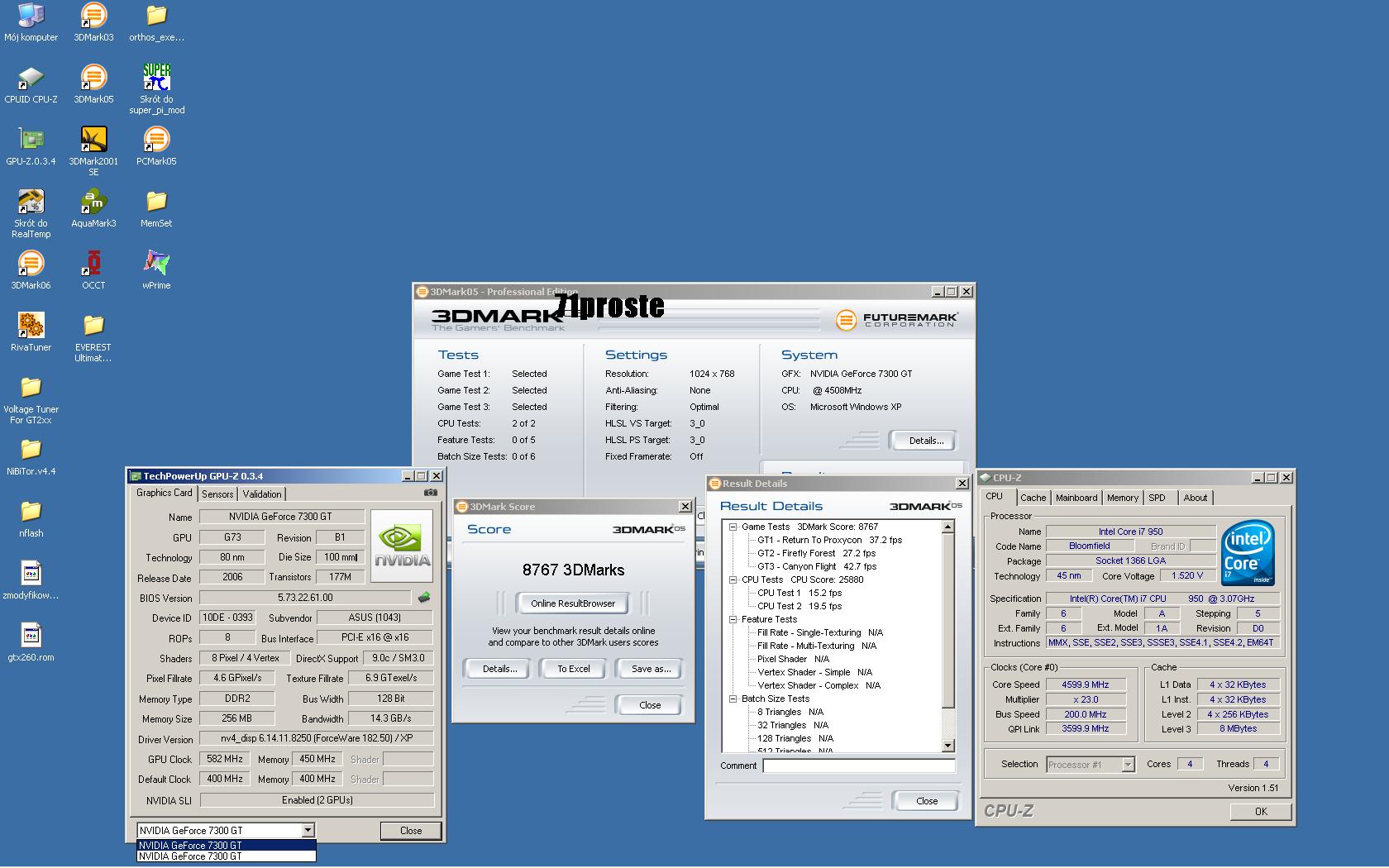This screenshot has height=868, width=1389.
Task: Select the GT1 - Return To Proxycon row
Action: pos(829,540)
